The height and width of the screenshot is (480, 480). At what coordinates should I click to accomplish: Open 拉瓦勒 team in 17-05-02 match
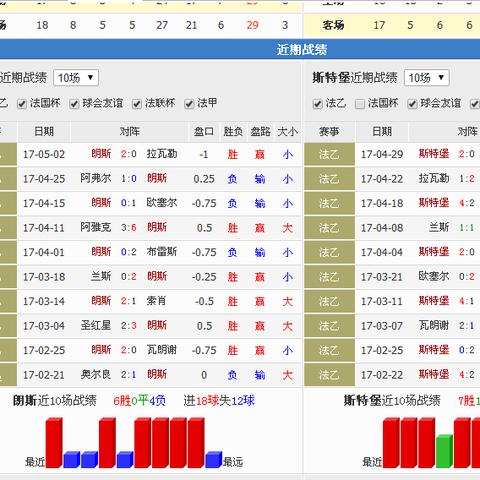[x=162, y=154]
